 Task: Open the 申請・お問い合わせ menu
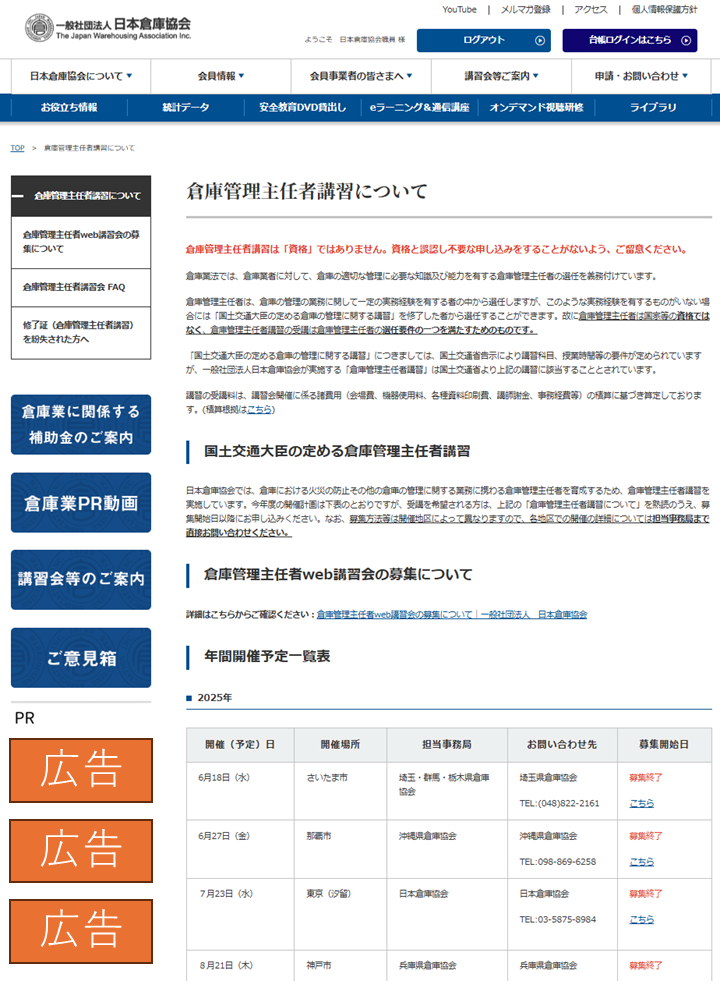click(643, 76)
